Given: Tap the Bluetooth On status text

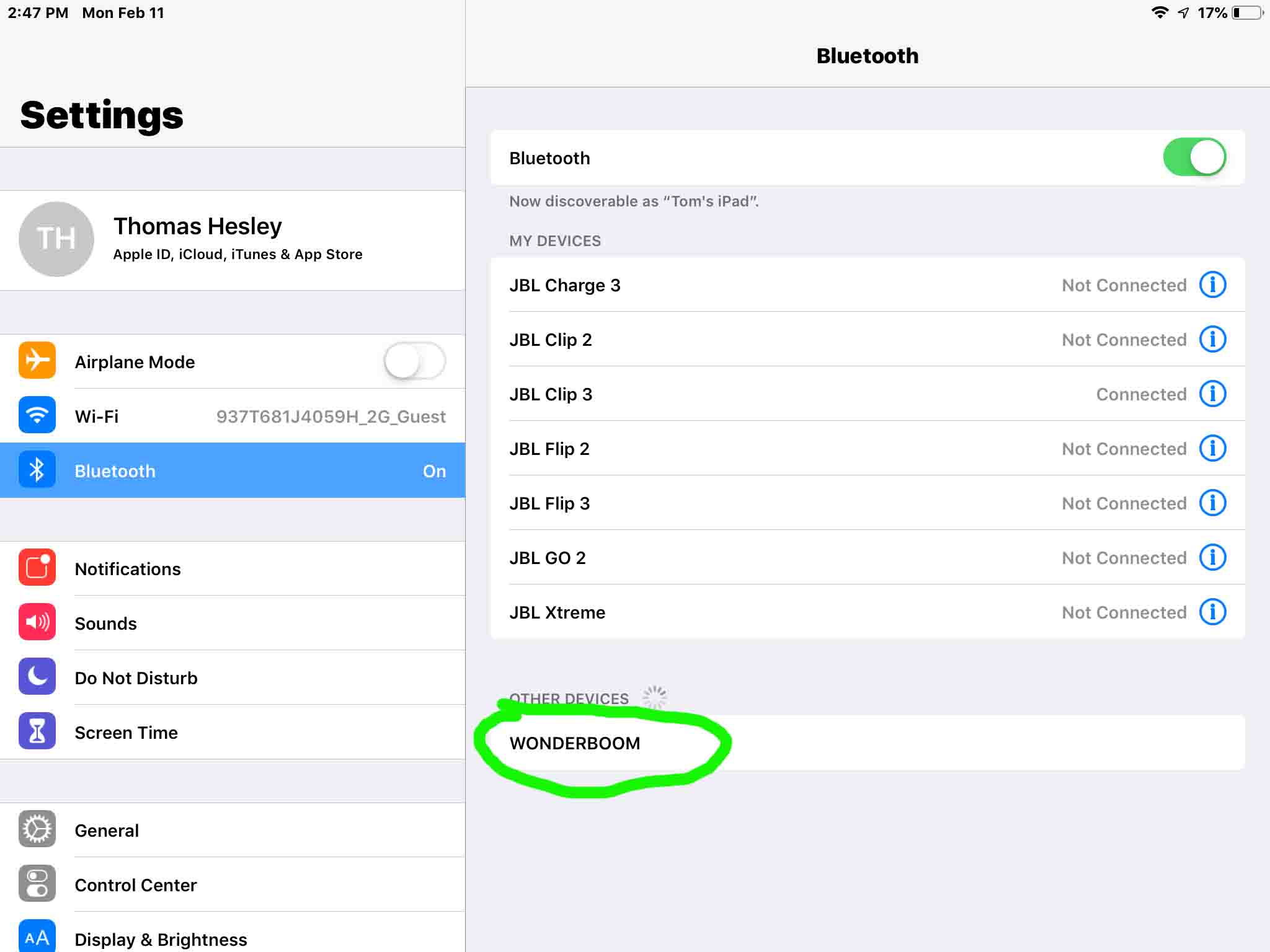Looking at the screenshot, I should pyautogui.click(x=434, y=471).
